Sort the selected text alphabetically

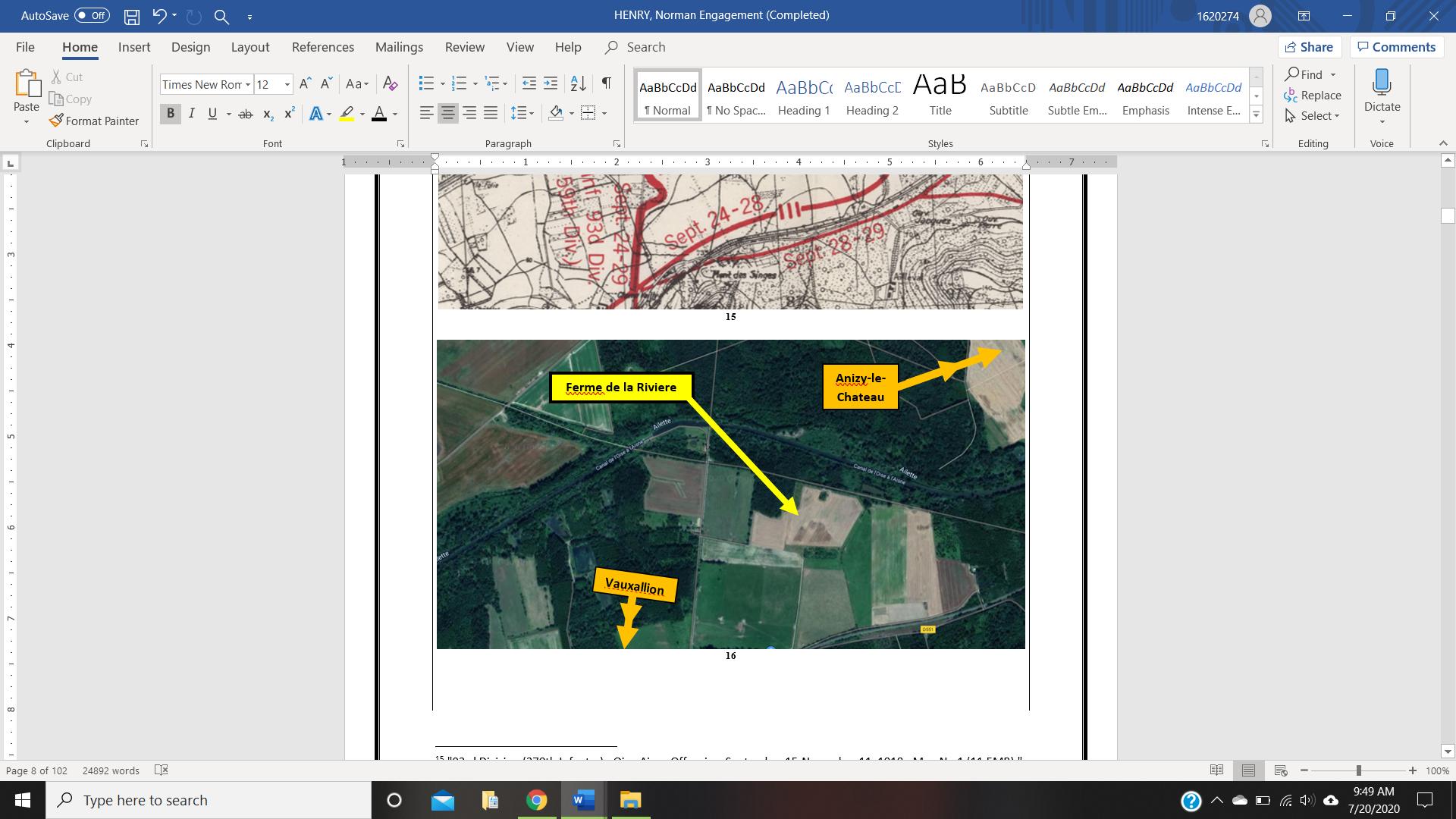point(578,83)
